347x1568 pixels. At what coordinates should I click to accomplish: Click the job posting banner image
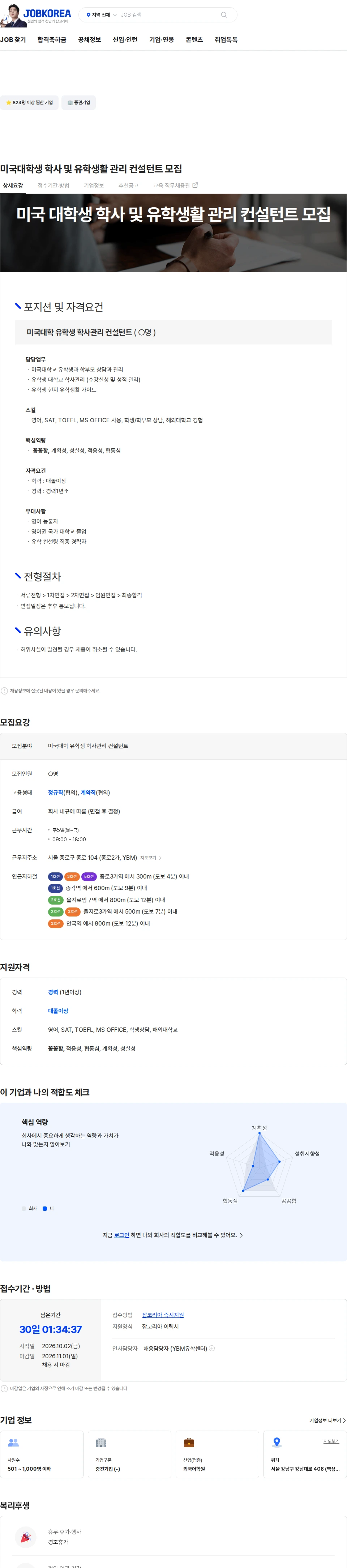(173, 232)
